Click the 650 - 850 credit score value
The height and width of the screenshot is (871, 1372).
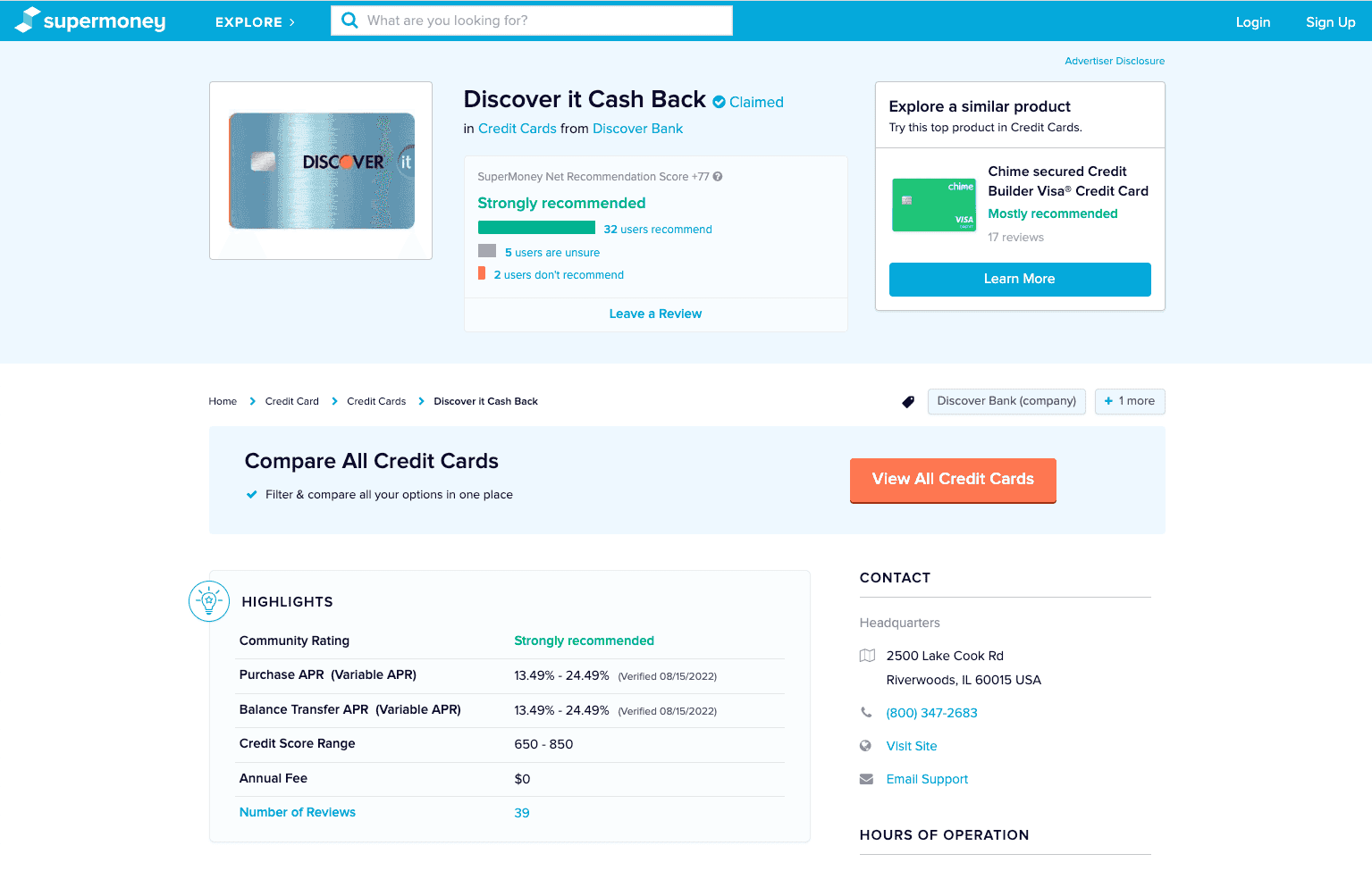pos(543,744)
